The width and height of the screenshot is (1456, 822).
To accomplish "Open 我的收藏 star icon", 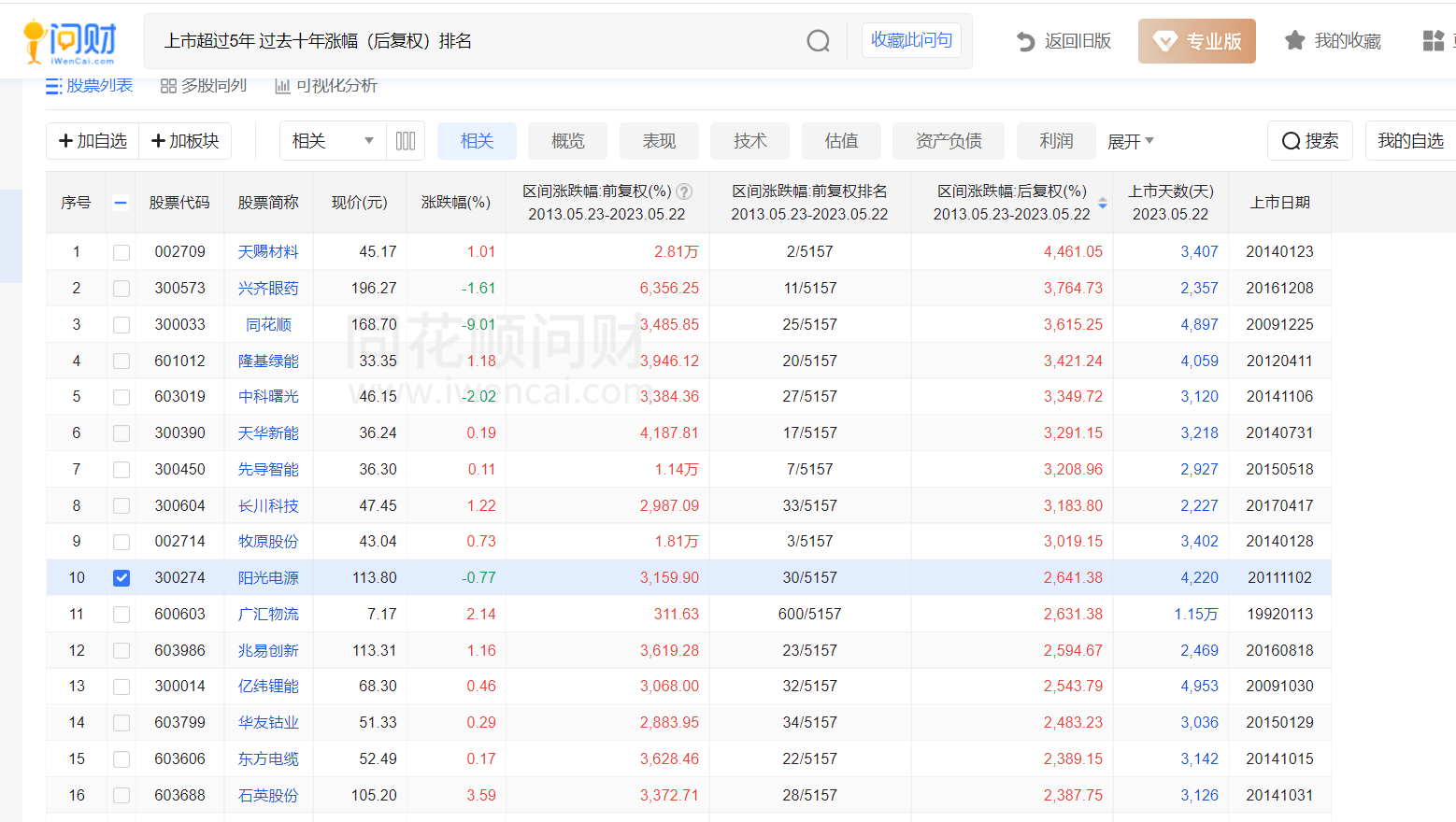I will (x=1294, y=41).
